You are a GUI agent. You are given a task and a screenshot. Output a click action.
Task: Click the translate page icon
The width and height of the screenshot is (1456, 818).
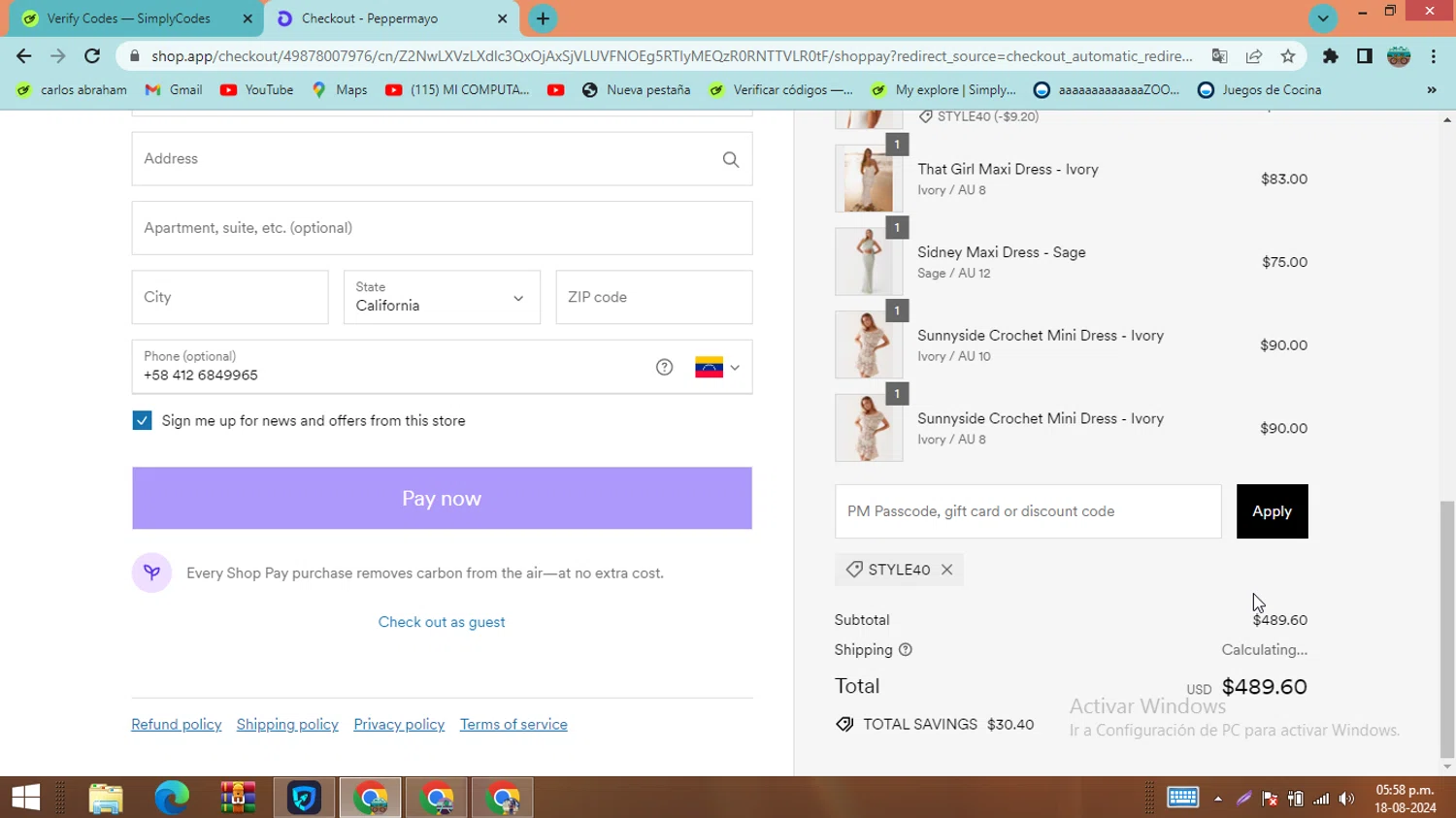pos(1220,56)
